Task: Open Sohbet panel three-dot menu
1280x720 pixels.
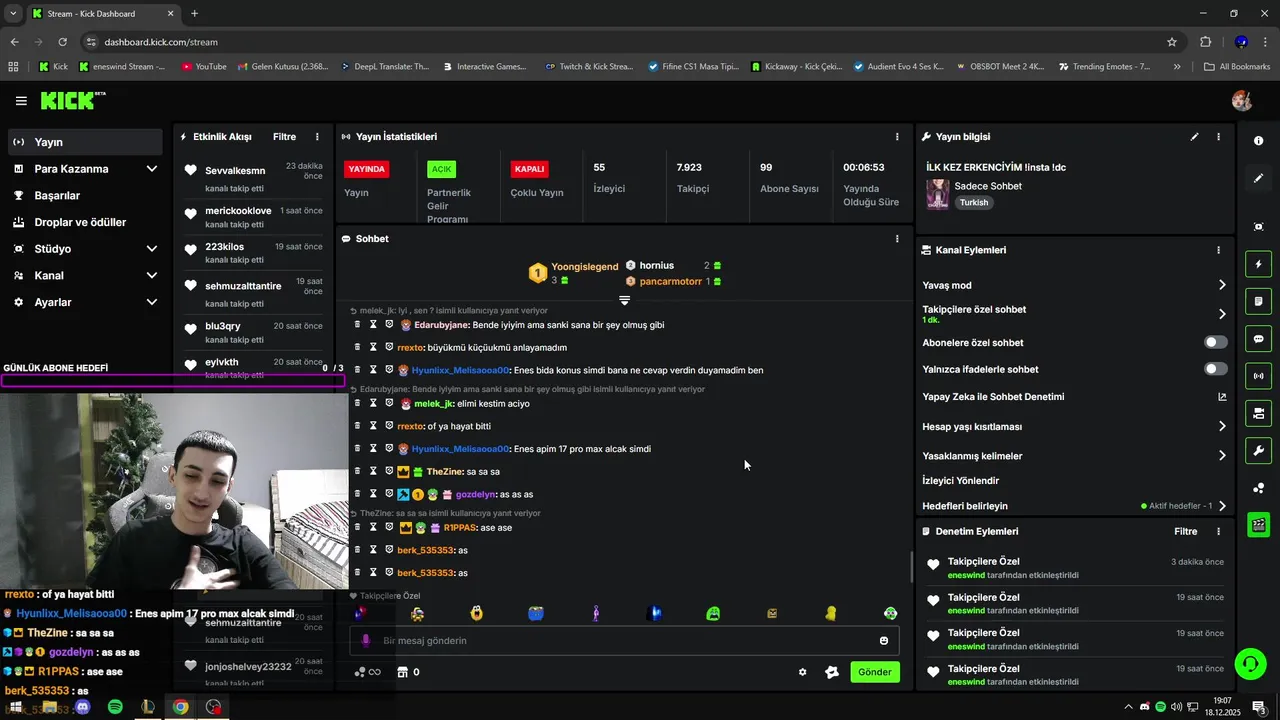Action: pyautogui.click(x=897, y=239)
